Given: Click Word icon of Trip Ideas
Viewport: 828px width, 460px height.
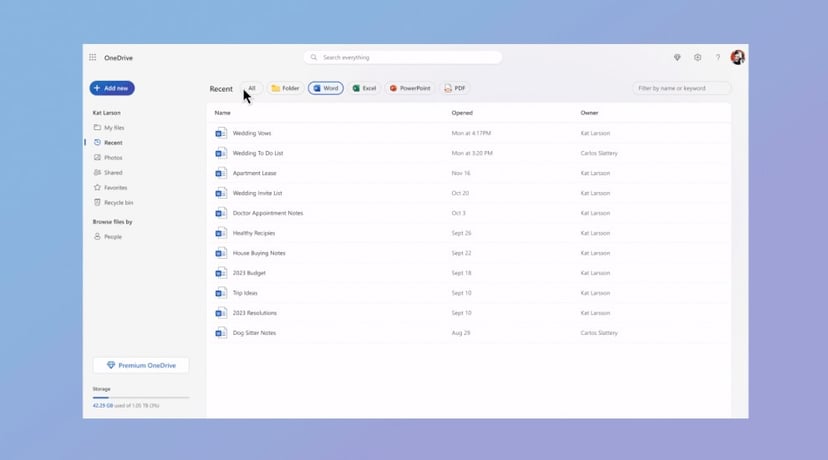Looking at the screenshot, I should tap(221, 293).
